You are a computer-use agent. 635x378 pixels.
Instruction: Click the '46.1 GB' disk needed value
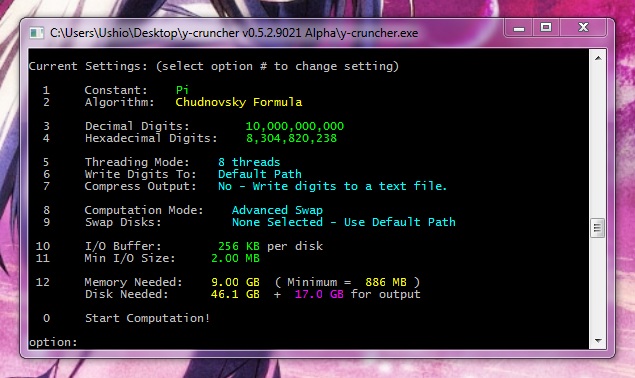pyautogui.click(x=235, y=294)
